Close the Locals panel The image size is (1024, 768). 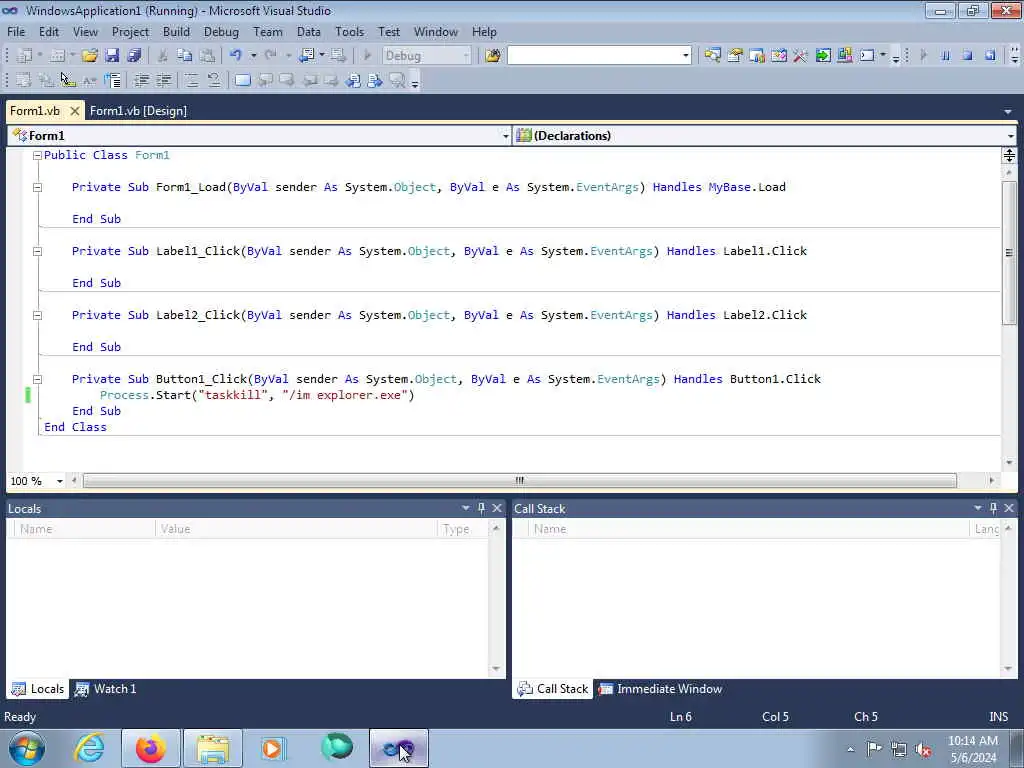pos(497,508)
